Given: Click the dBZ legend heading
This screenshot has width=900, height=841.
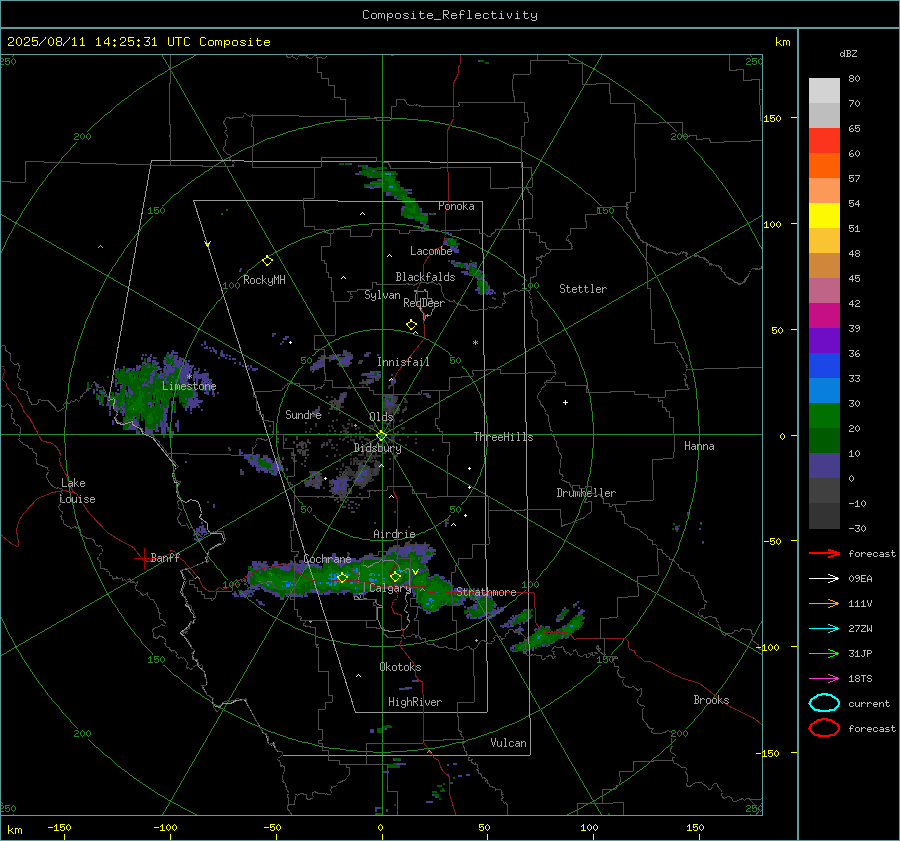Looking at the screenshot, I should tap(848, 53).
